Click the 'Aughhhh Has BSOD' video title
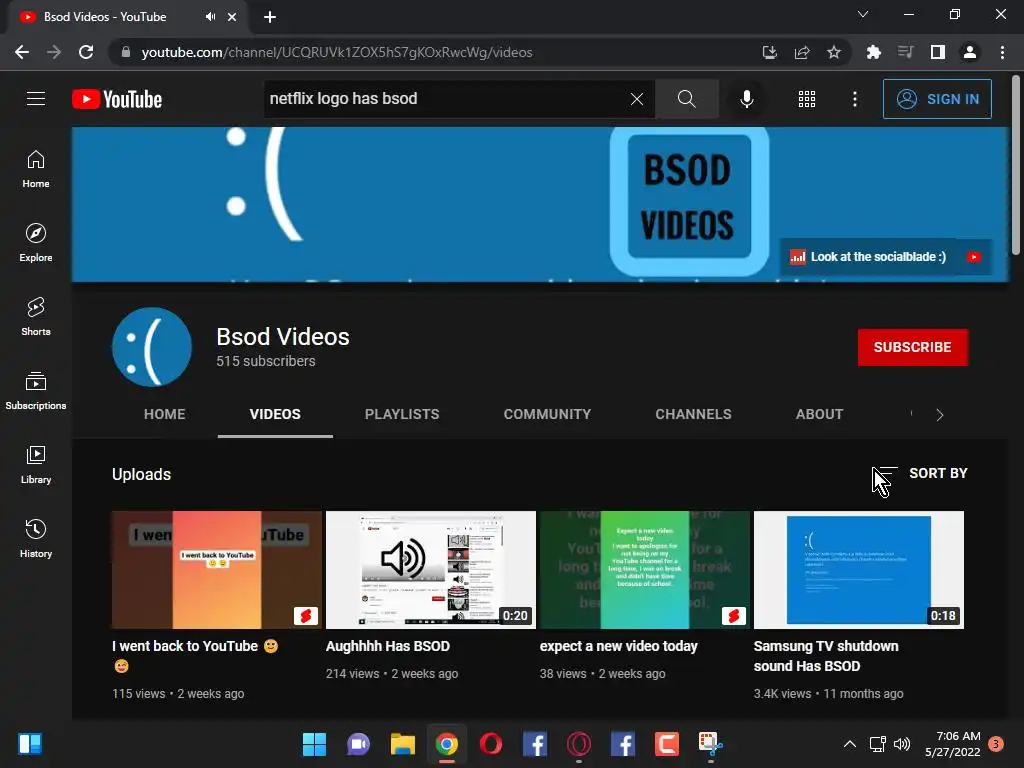Image resolution: width=1024 pixels, height=768 pixels. click(388, 646)
